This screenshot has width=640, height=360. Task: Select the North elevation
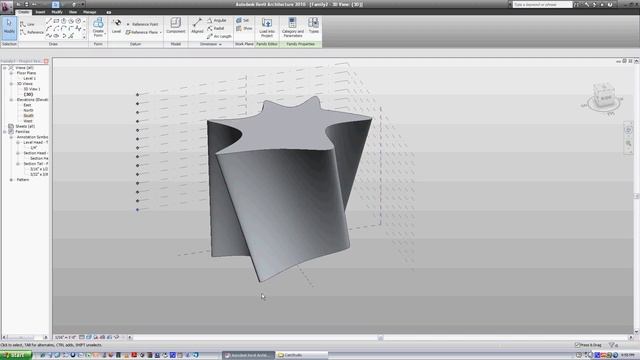click(28, 110)
